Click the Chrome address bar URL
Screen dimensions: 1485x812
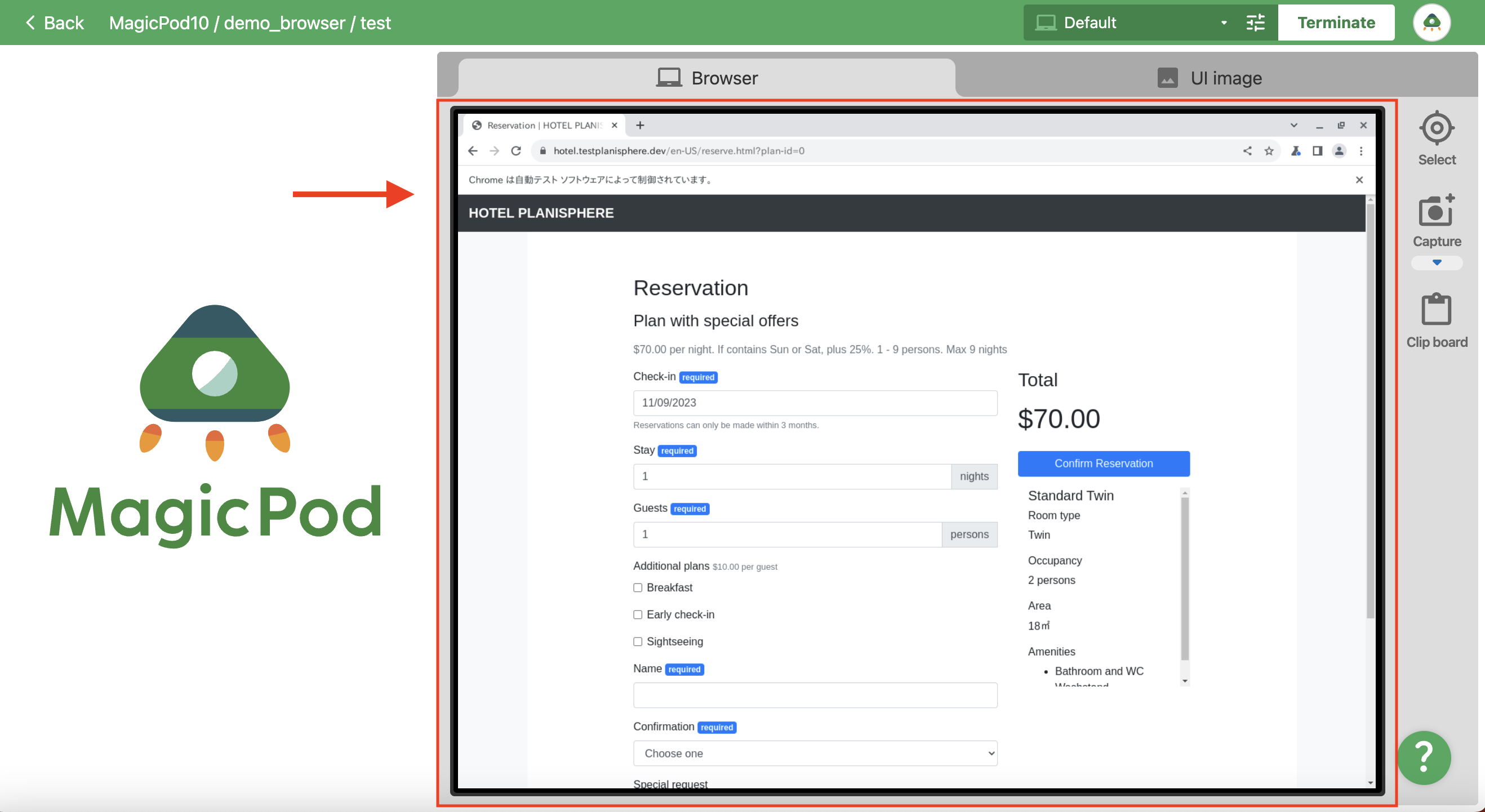pyautogui.click(x=678, y=151)
